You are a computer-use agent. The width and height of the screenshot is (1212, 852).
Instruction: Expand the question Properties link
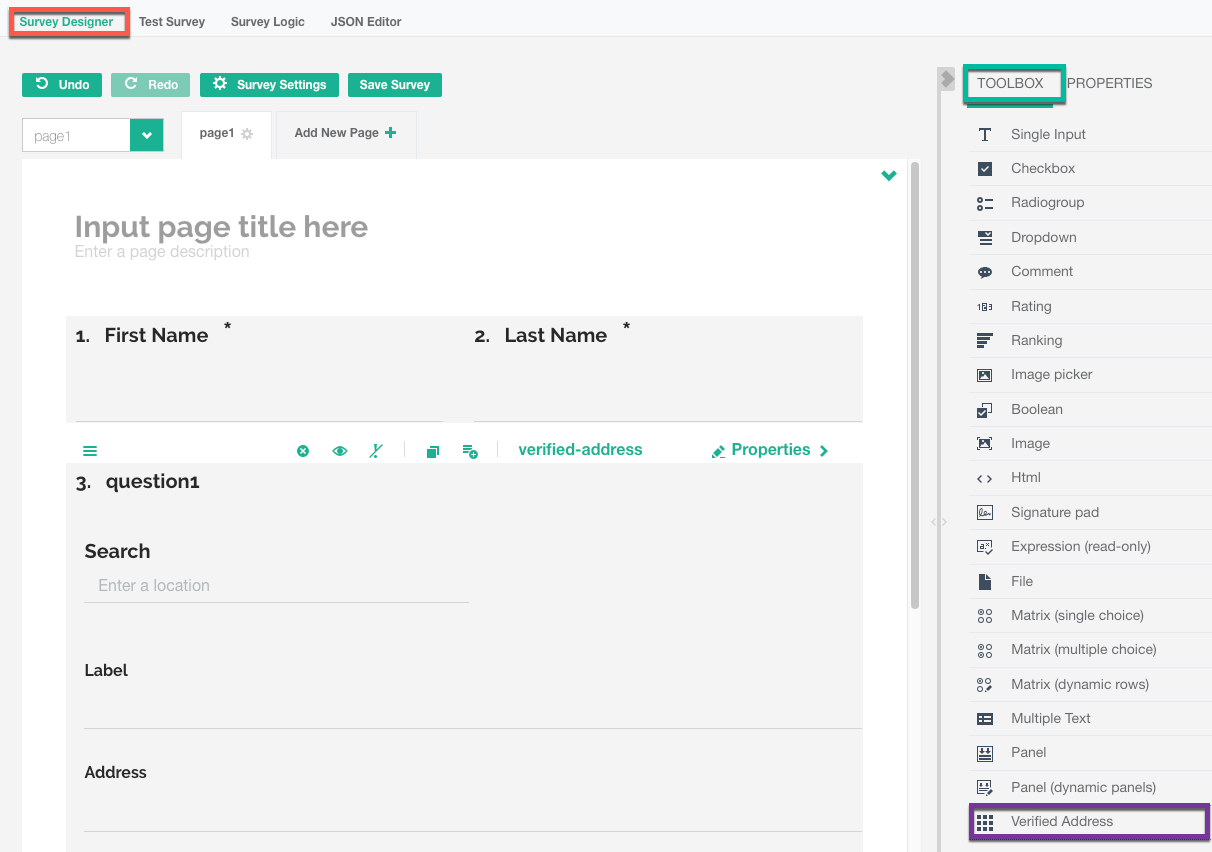click(770, 450)
